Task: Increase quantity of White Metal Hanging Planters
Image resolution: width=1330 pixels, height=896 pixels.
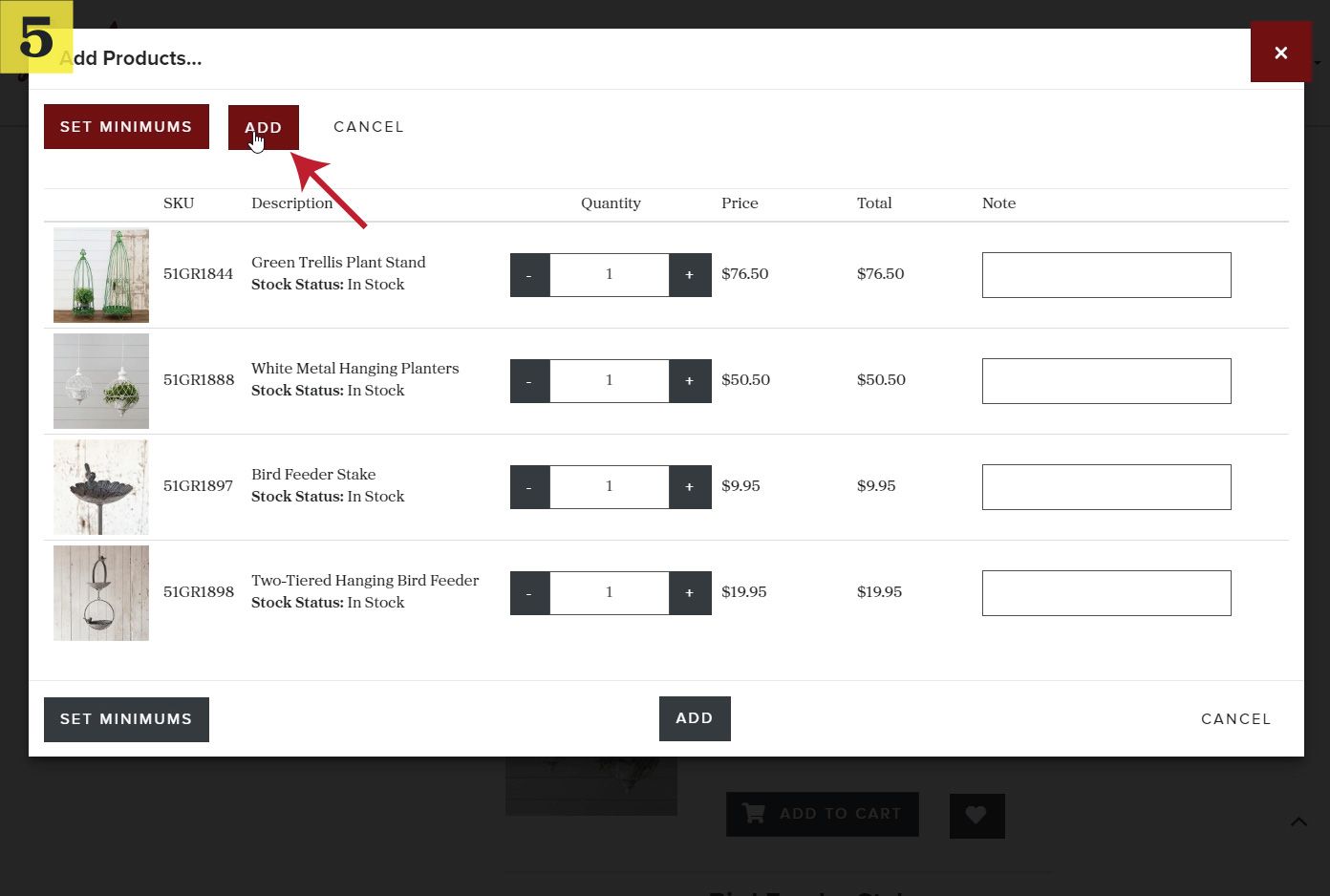Action: [690, 381]
